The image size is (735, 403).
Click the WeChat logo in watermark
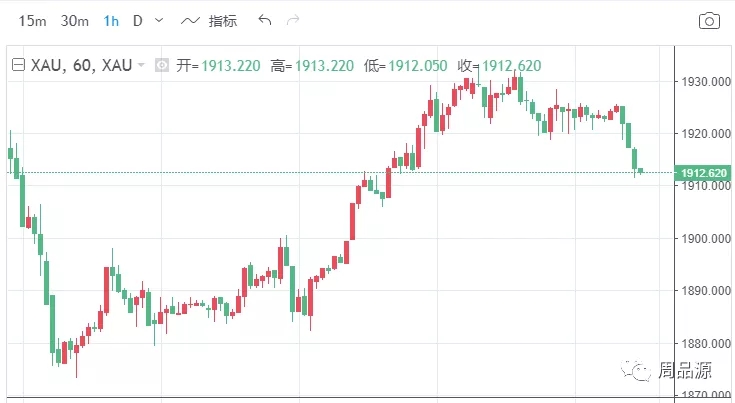click(x=638, y=372)
